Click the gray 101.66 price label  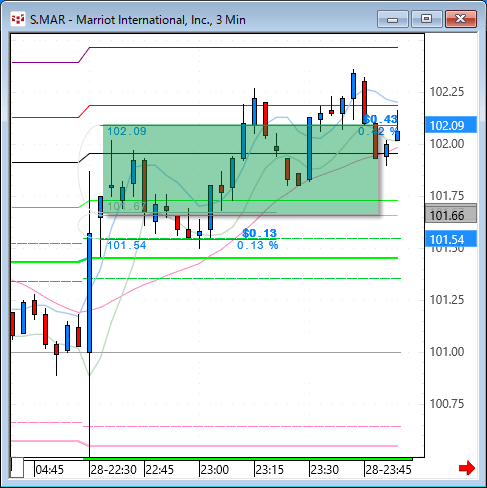tap(451, 215)
